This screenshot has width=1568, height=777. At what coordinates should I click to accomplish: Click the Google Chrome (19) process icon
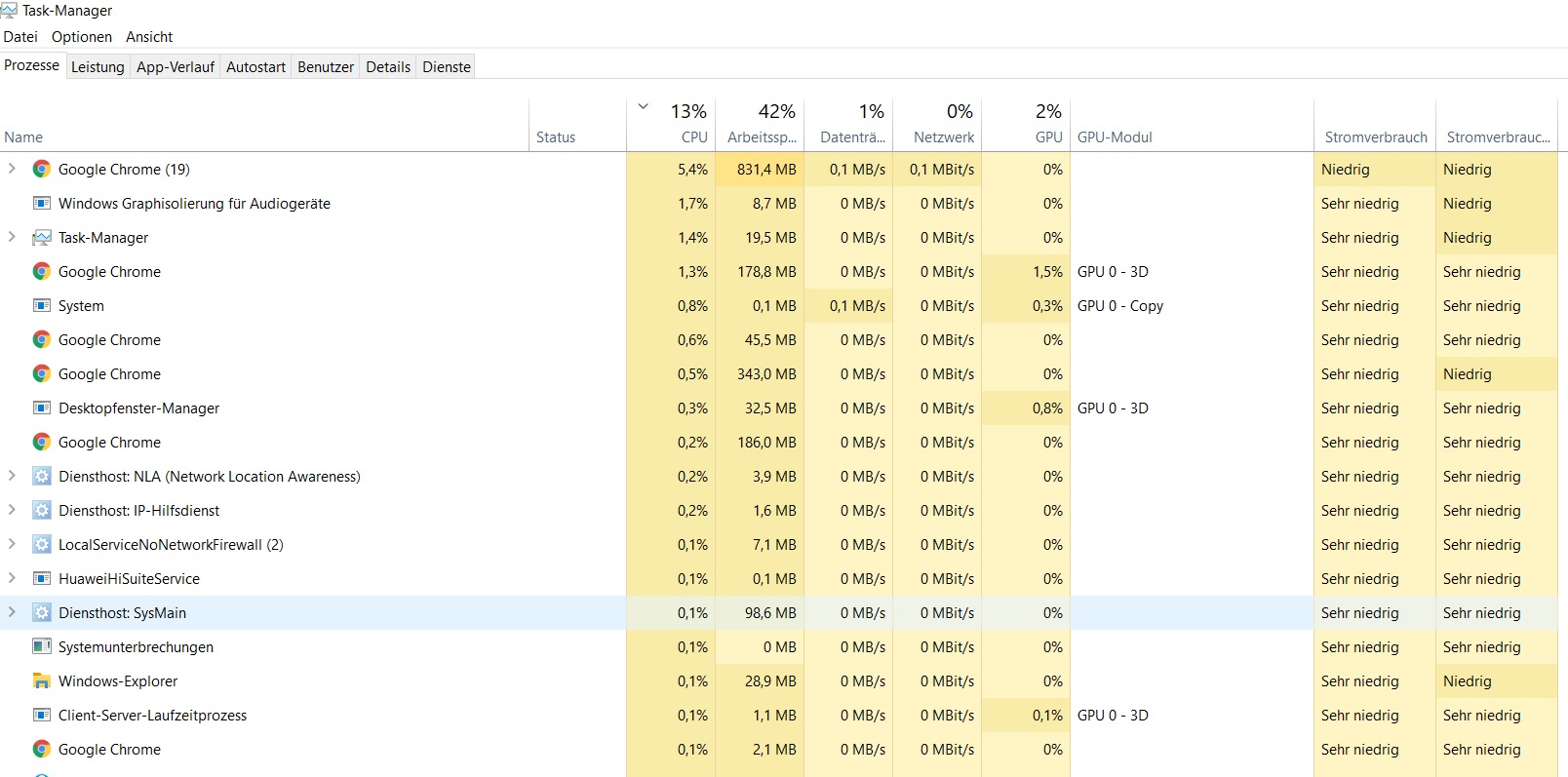tap(42, 169)
